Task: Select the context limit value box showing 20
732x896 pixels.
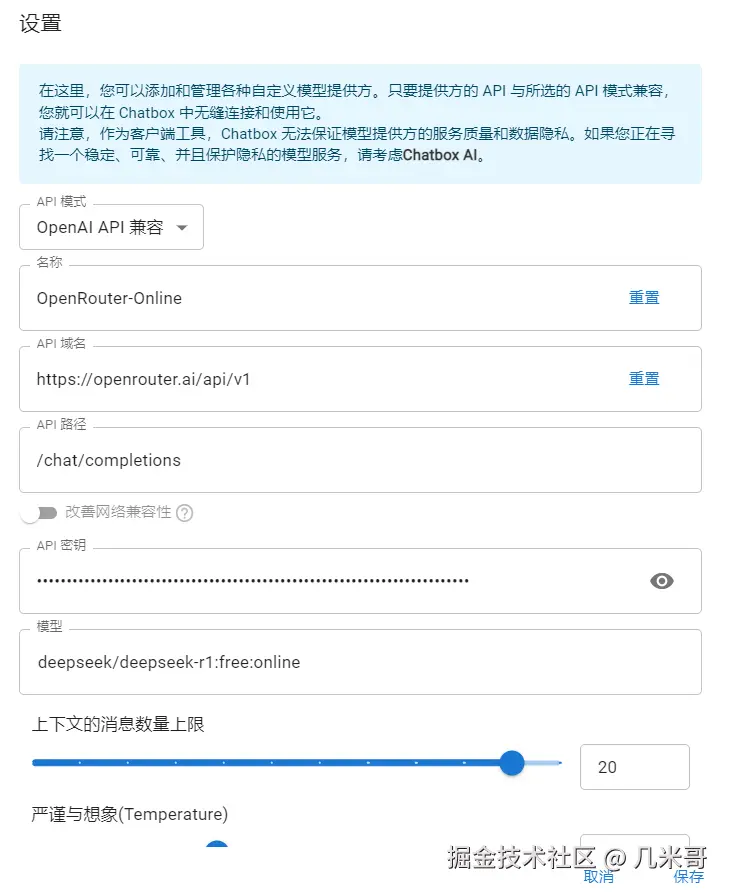Action: click(x=634, y=766)
